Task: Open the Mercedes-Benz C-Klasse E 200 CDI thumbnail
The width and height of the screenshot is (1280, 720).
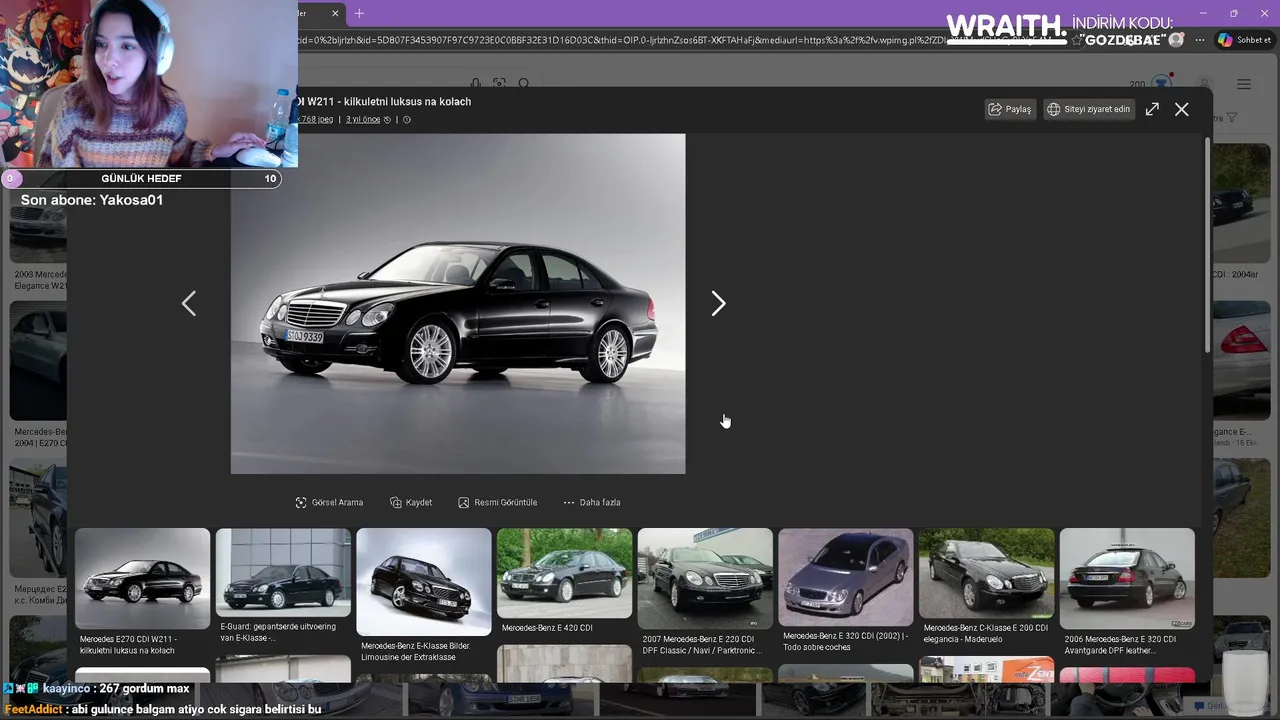Action: point(986,574)
